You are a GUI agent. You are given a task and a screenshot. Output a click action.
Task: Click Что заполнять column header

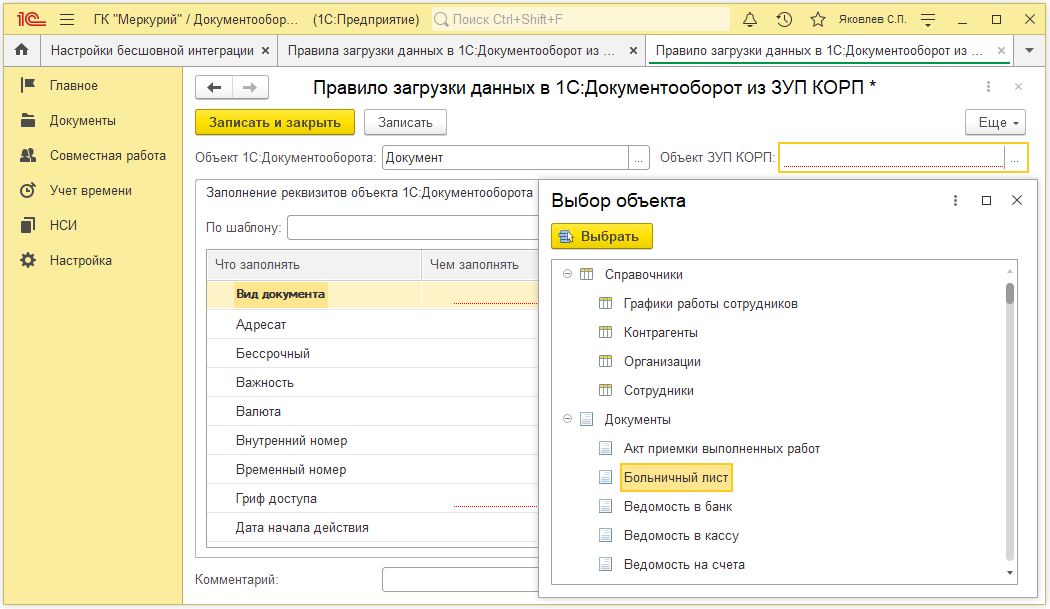[x=314, y=265]
